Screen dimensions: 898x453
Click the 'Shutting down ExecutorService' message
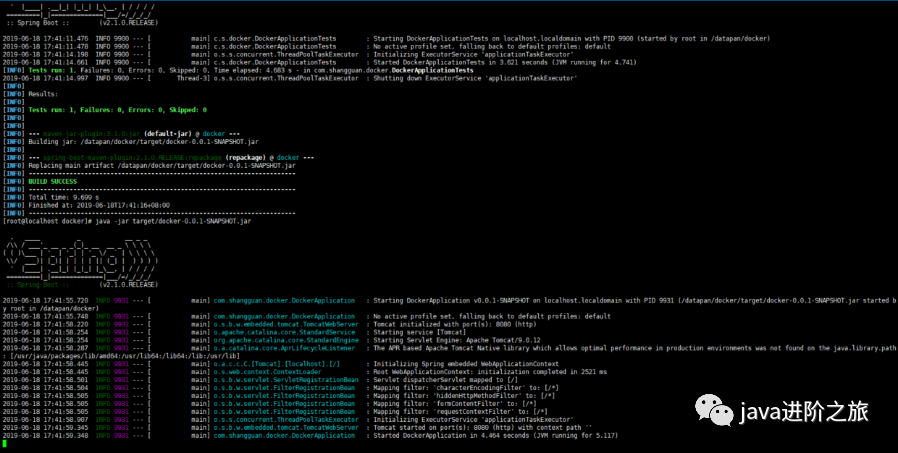[x=475, y=78]
